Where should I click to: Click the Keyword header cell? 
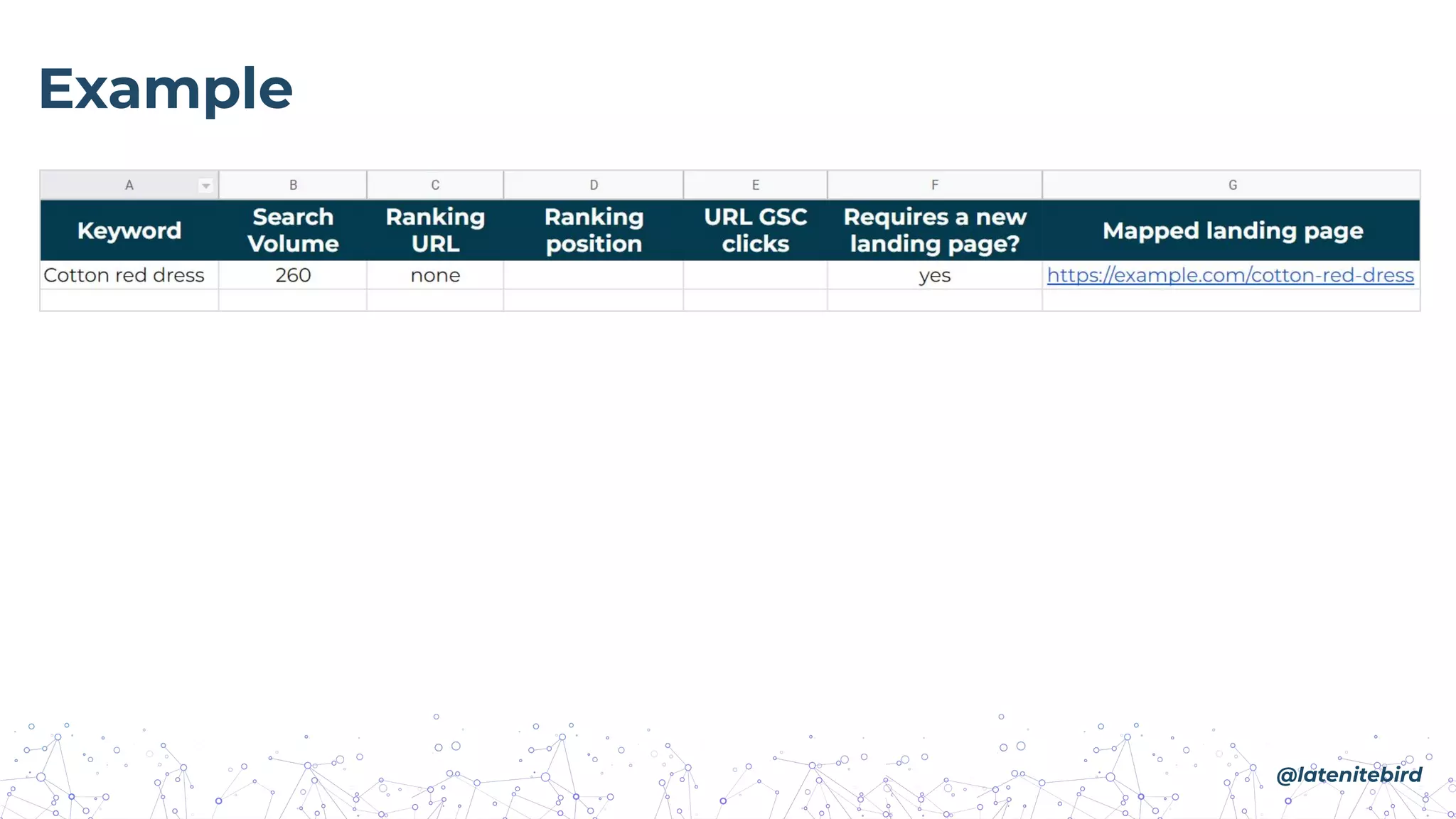coord(129,230)
